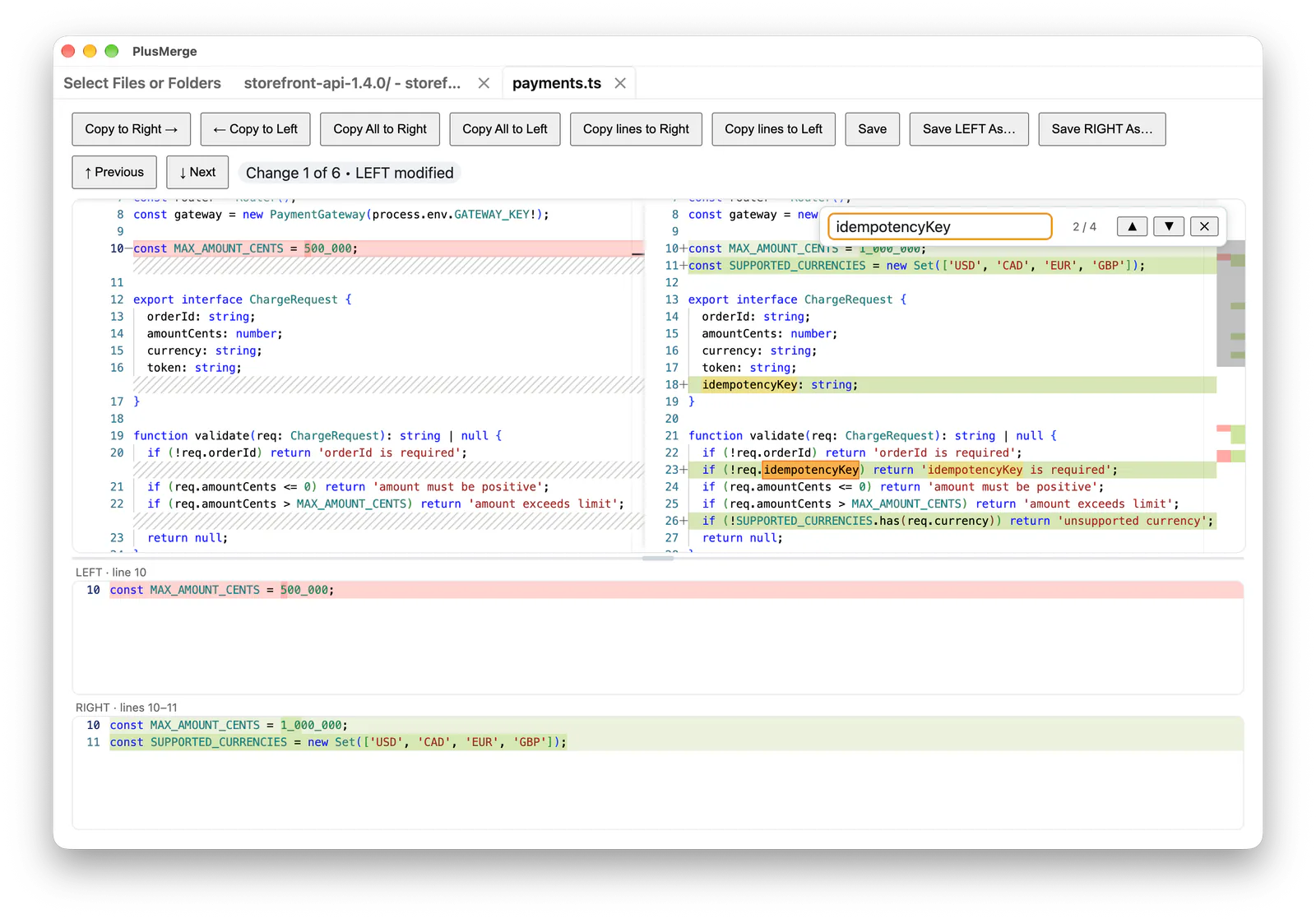Click Copy to Left button
Screen dimensions: 1316x919
[x=255, y=129]
